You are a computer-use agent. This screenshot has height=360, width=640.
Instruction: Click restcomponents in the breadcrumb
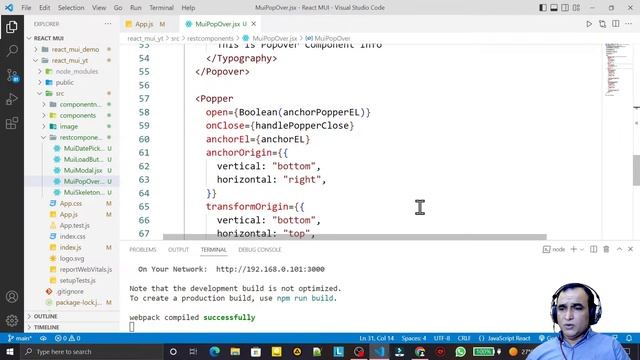(x=210, y=38)
